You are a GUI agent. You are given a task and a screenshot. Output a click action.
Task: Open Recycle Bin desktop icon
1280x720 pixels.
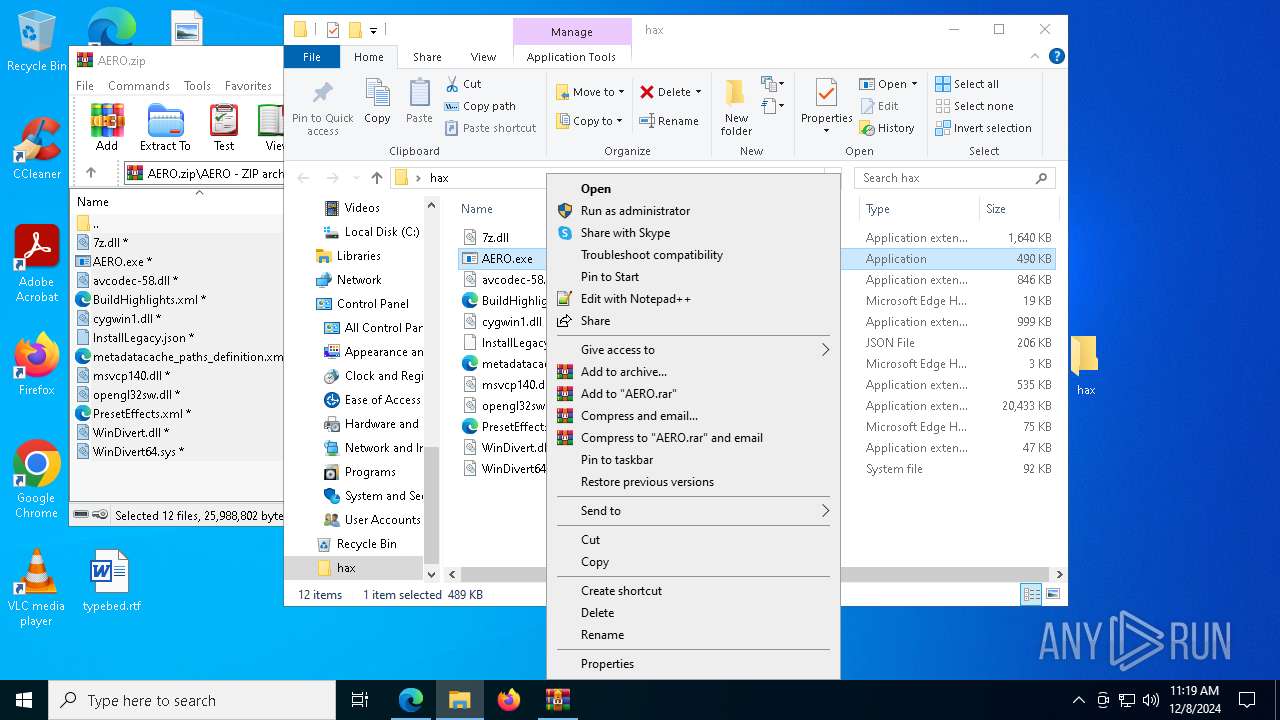pos(37,41)
